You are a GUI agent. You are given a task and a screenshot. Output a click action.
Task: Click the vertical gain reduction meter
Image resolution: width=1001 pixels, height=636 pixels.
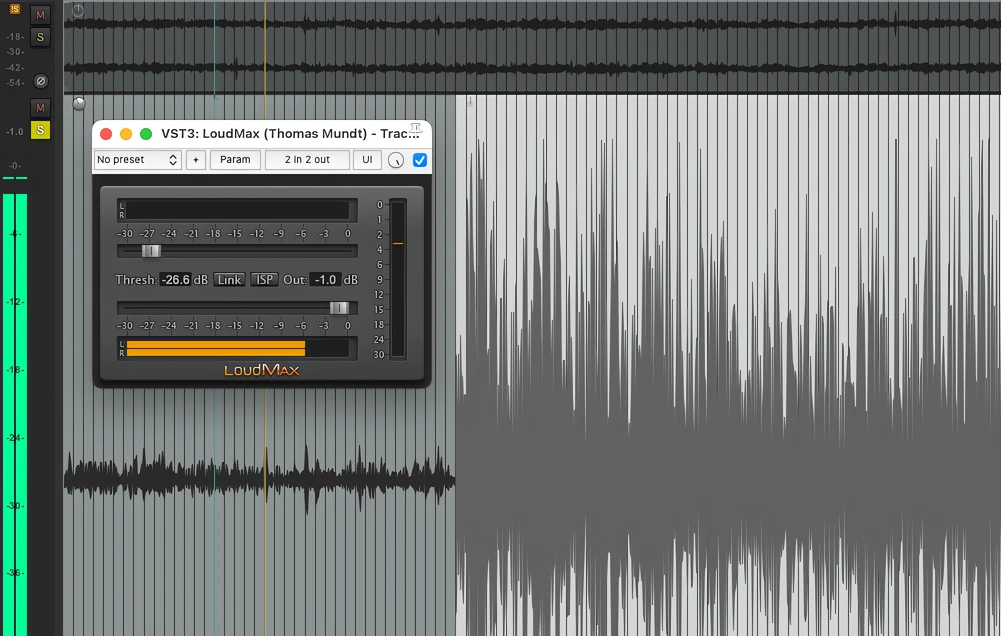[x=398, y=280]
